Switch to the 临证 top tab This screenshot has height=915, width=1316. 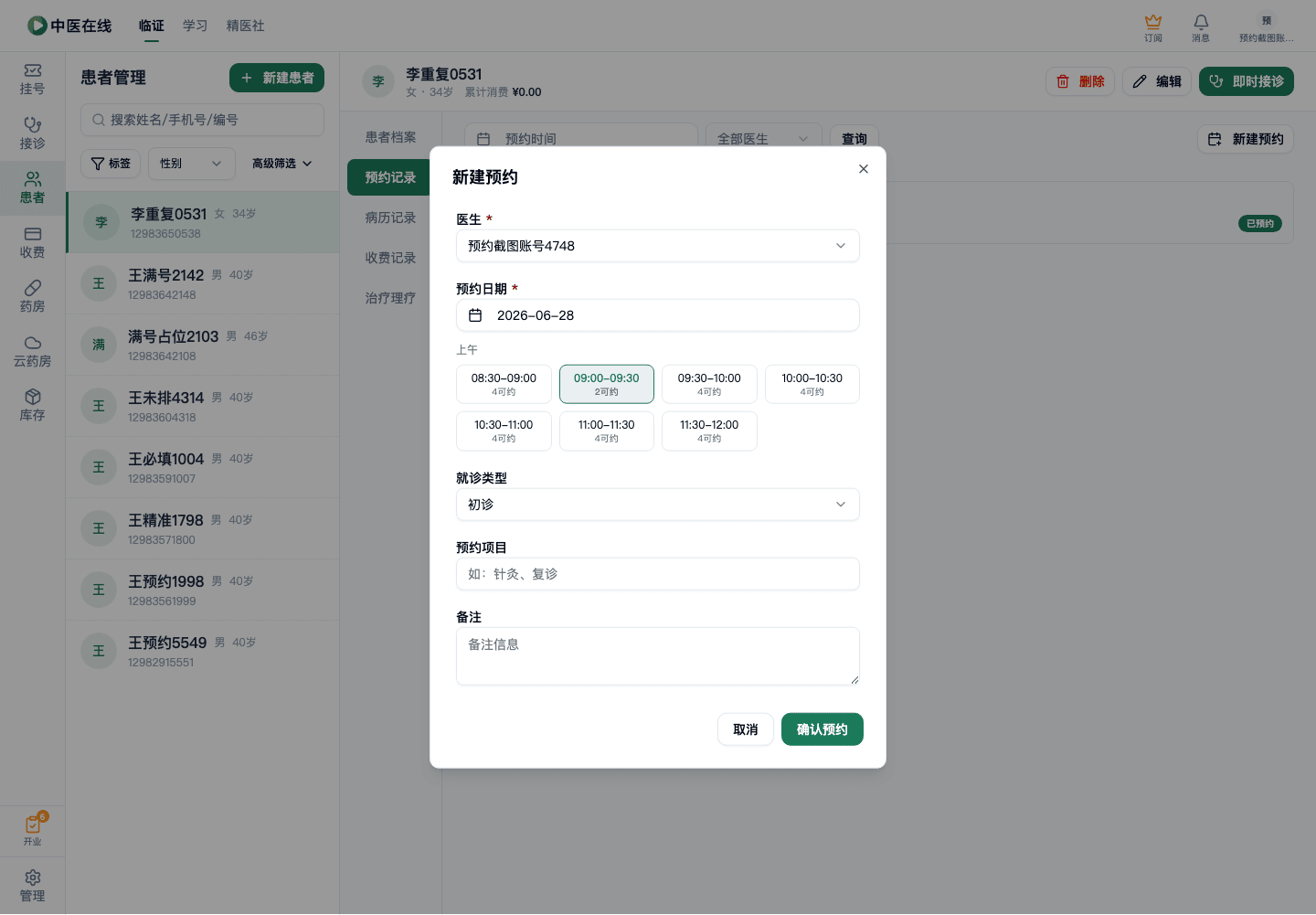(152, 26)
